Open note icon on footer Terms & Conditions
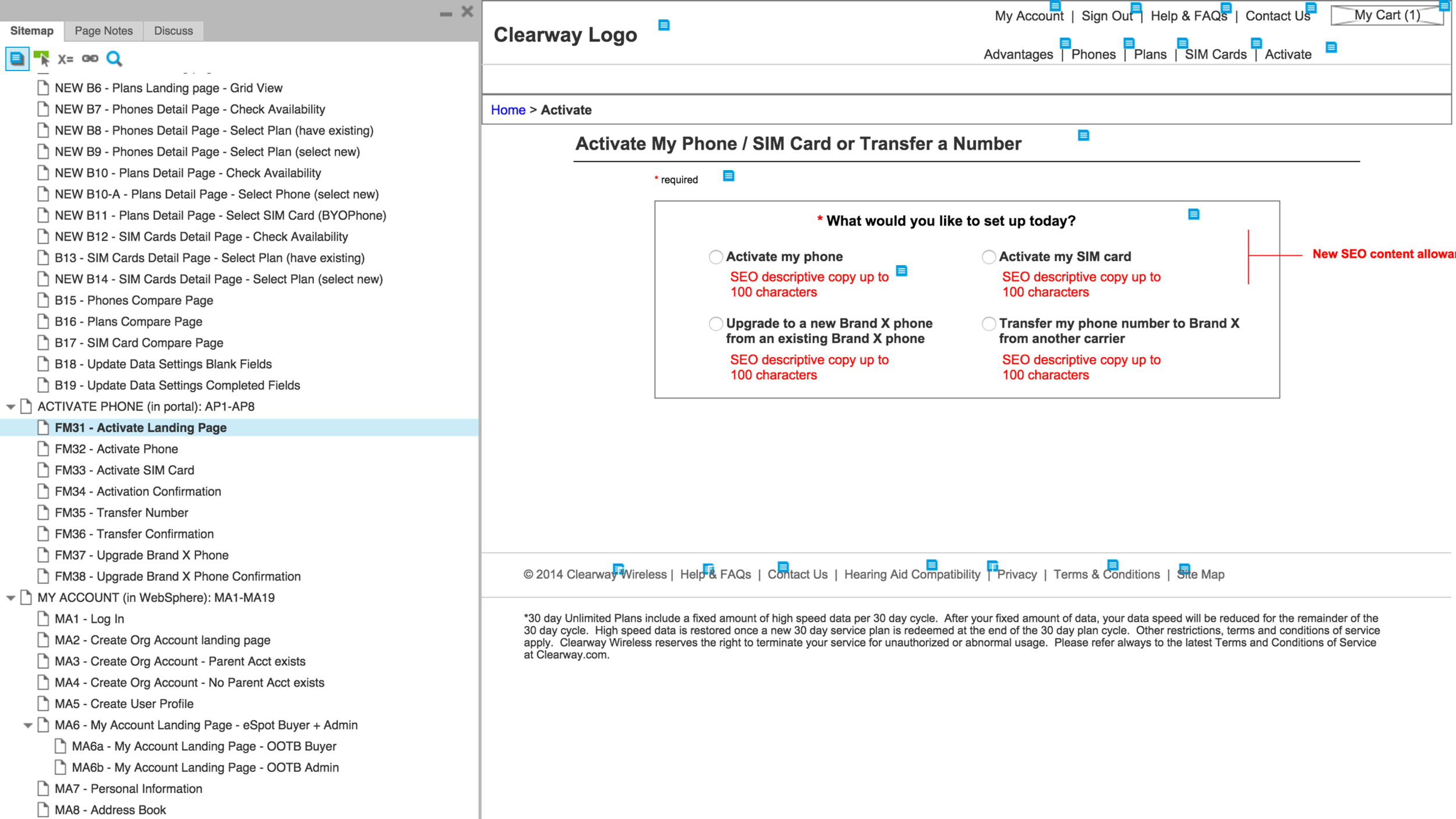 click(1113, 564)
